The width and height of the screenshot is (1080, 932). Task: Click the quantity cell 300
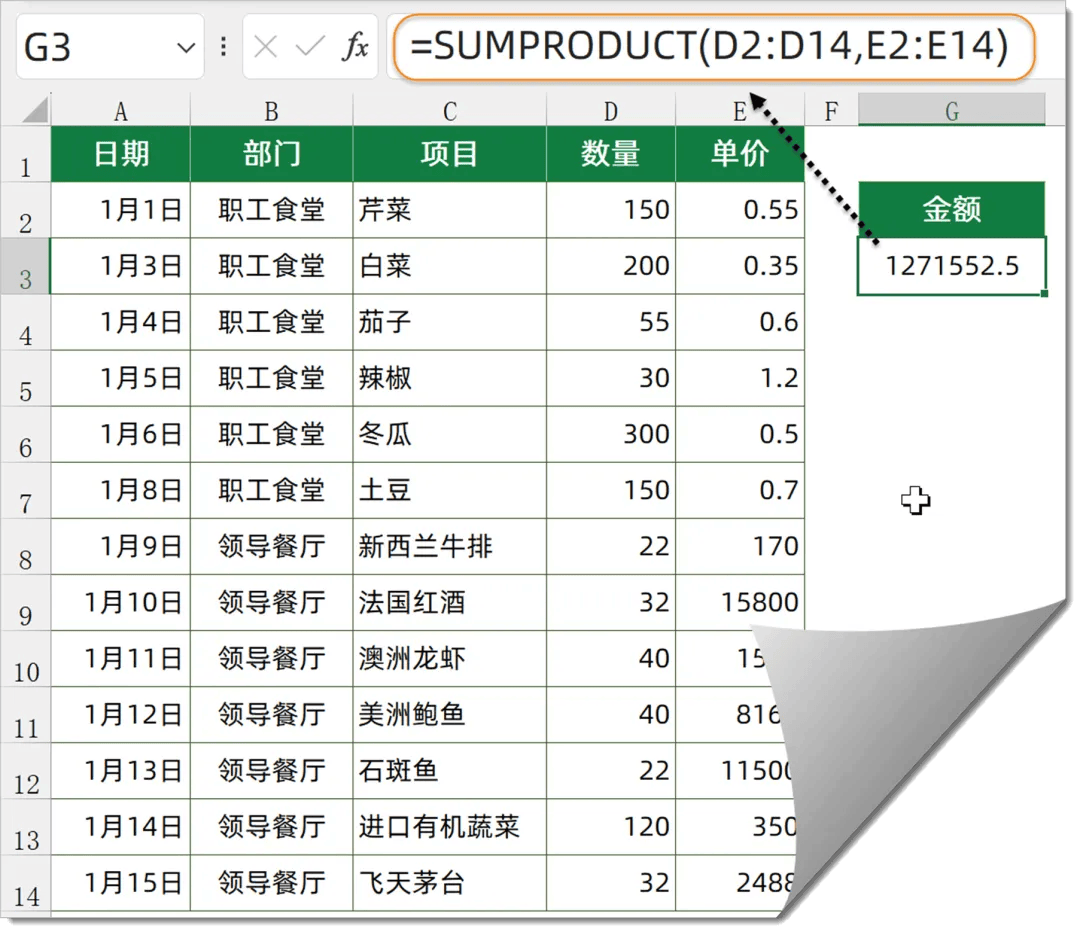pyautogui.click(x=611, y=435)
